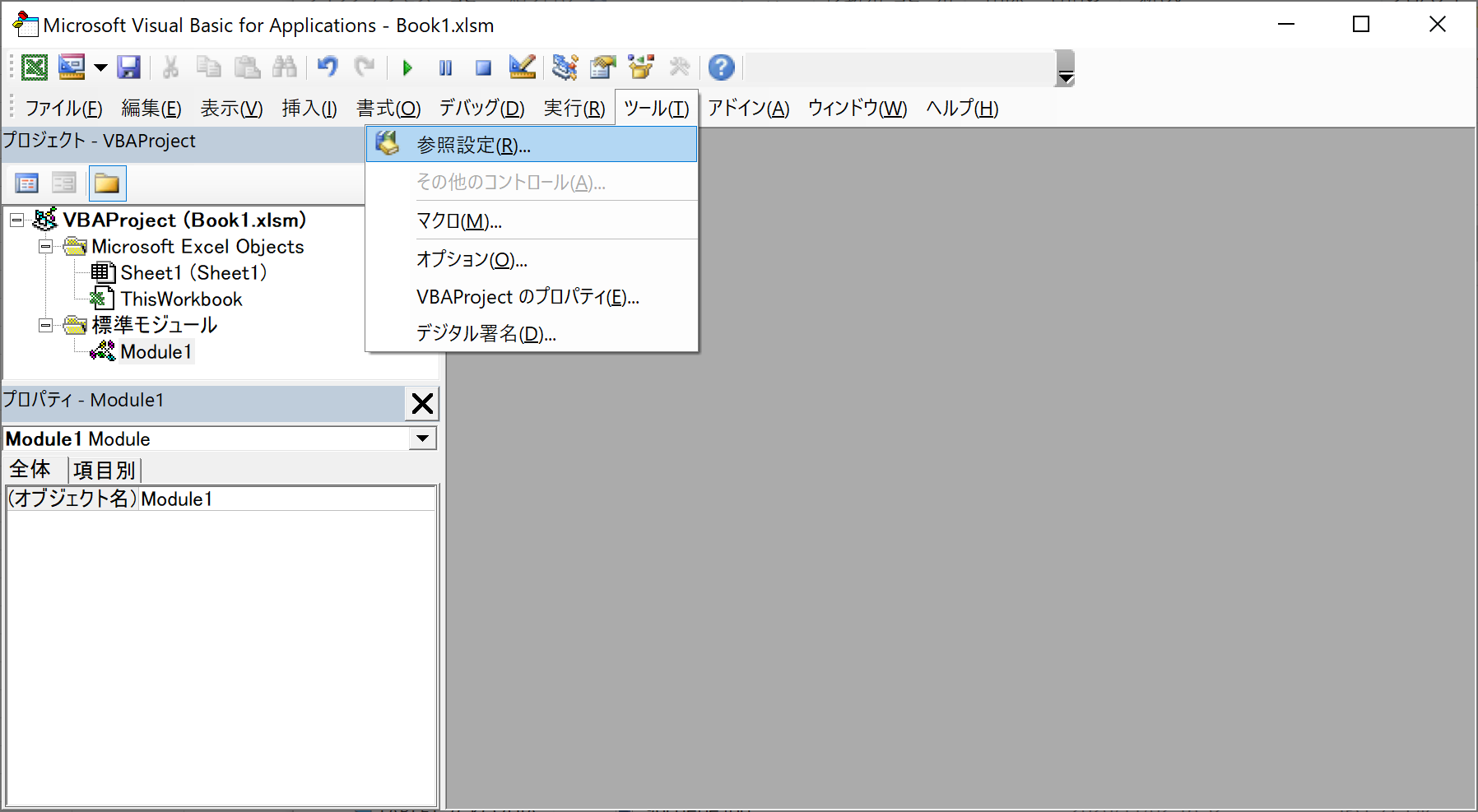1478x812 pixels.
Task: Click the Insert UserForm toolbar icon
Action: point(72,67)
